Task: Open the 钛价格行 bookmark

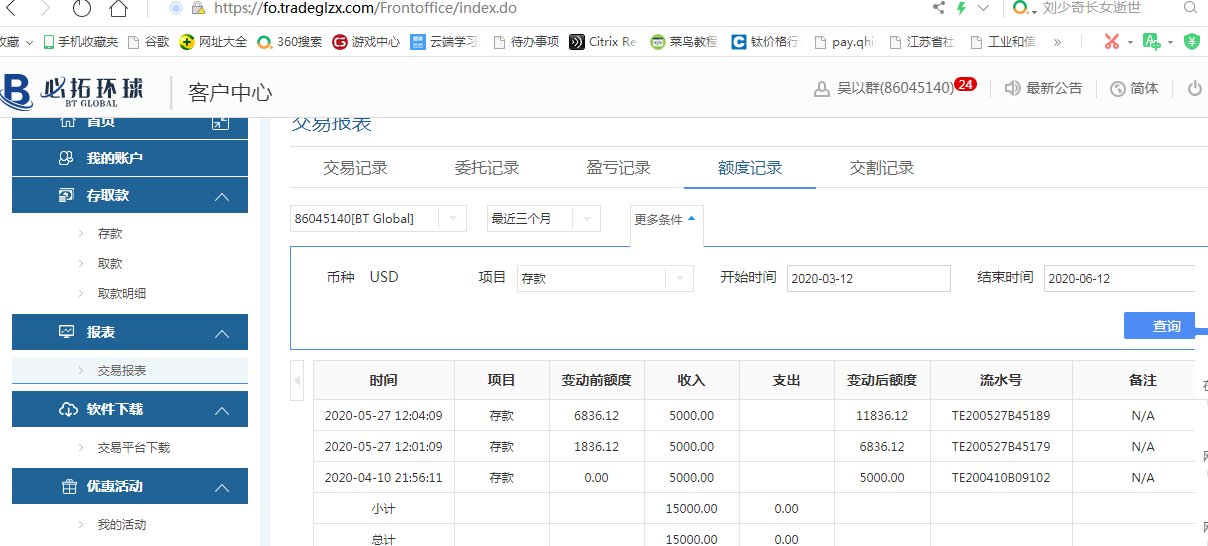Action: (x=765, y=42)
